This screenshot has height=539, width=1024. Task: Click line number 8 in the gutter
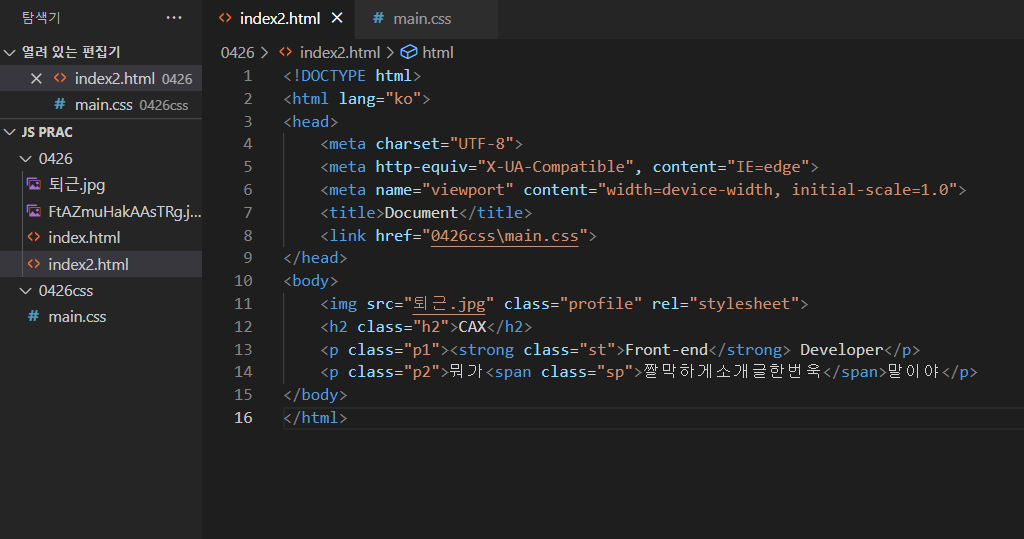[x=248, y=236]
